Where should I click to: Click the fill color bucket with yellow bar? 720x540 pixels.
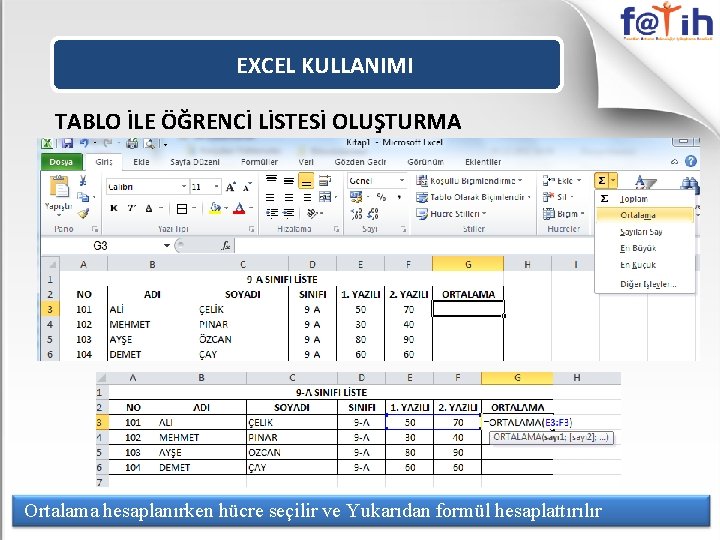coord(215,209)
